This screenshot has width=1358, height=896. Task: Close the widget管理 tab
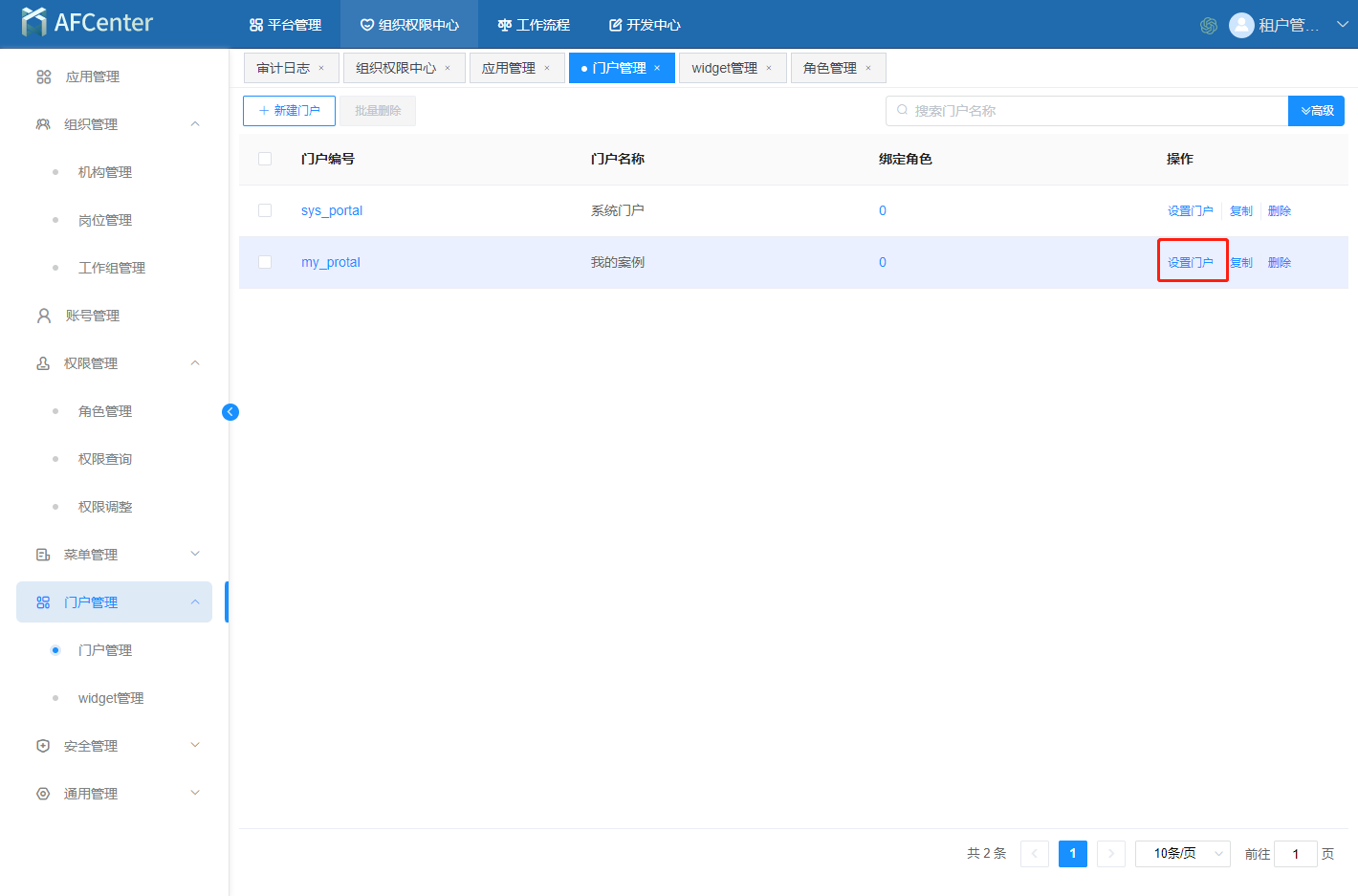(769, 68)
